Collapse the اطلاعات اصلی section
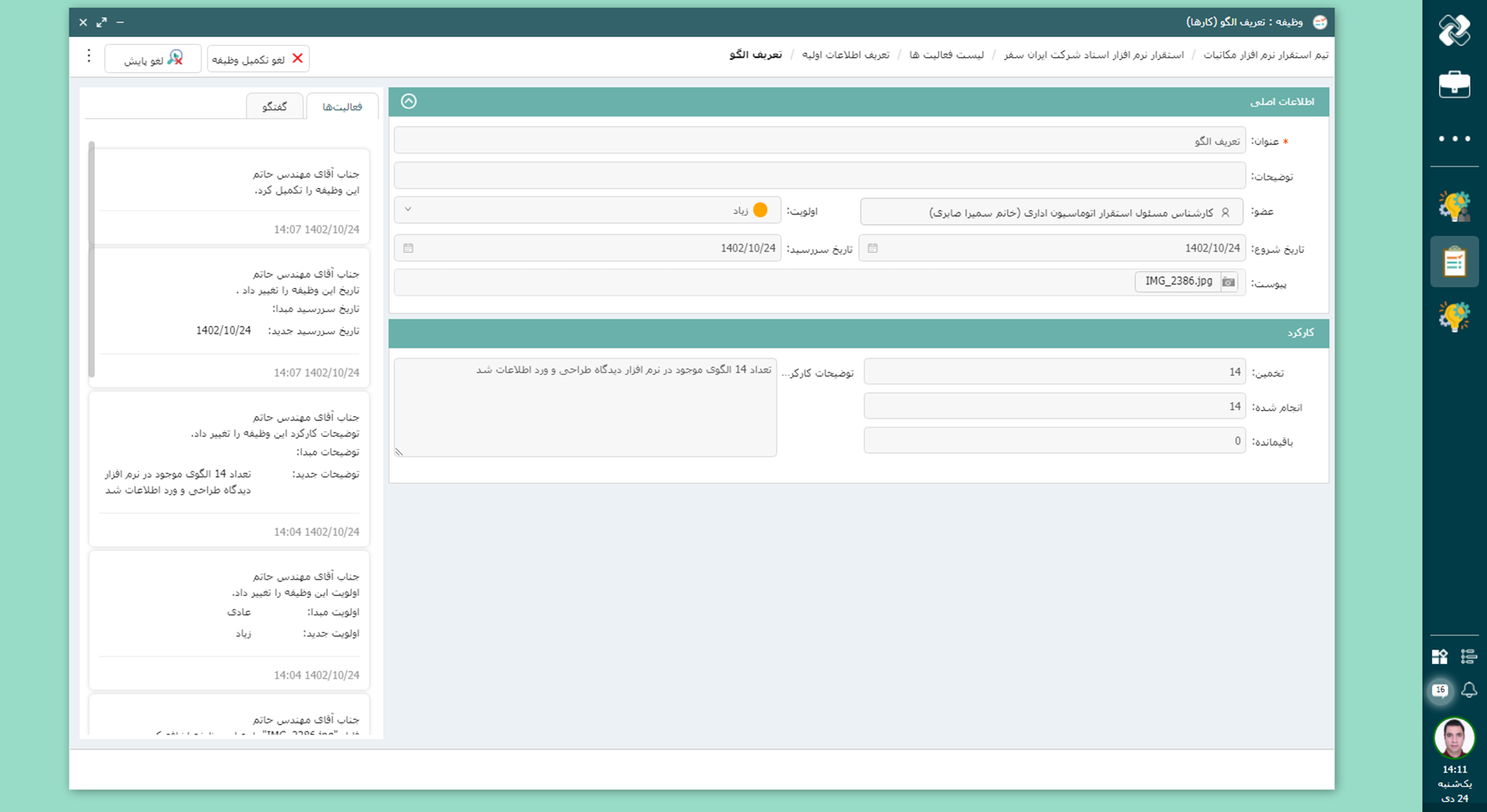The height and width of the screenshot is (812, 1487). coord(409,101)
